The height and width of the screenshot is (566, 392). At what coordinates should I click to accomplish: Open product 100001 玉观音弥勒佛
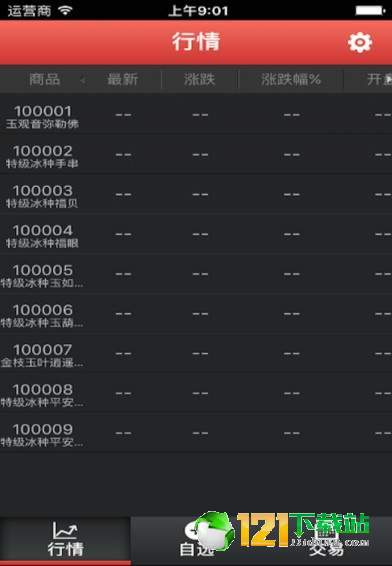(196, 116)
